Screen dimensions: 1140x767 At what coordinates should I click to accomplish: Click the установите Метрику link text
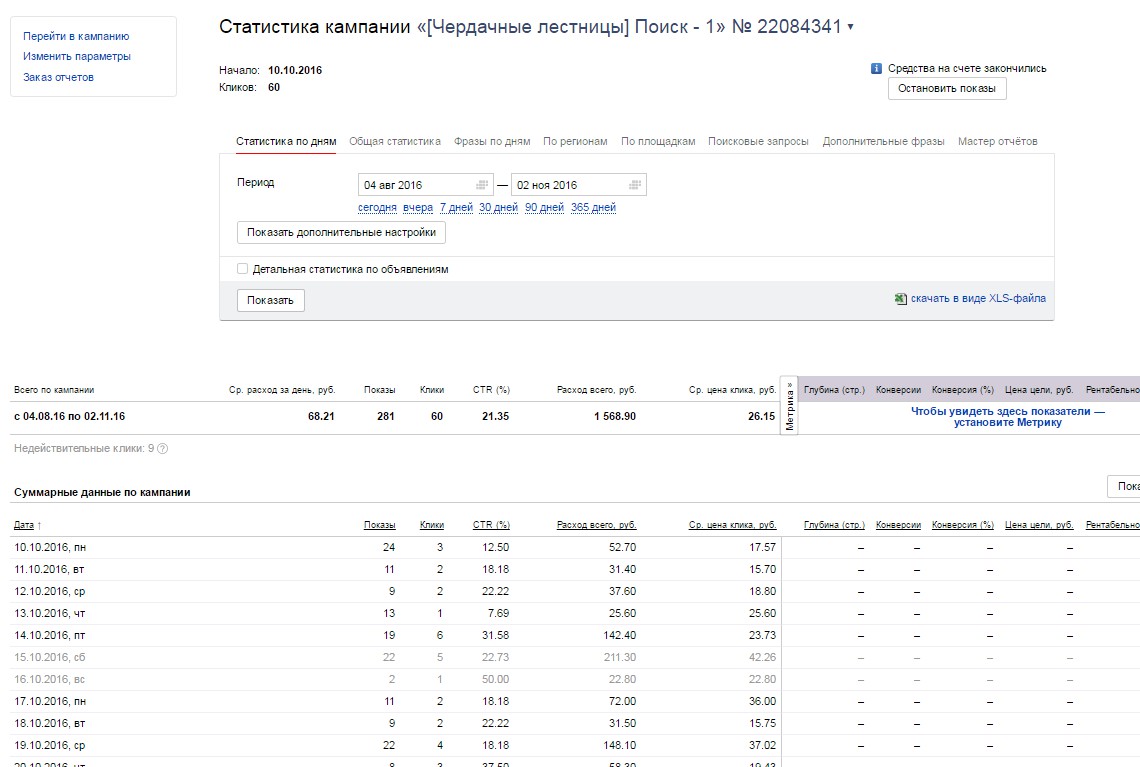[1008, 422]
